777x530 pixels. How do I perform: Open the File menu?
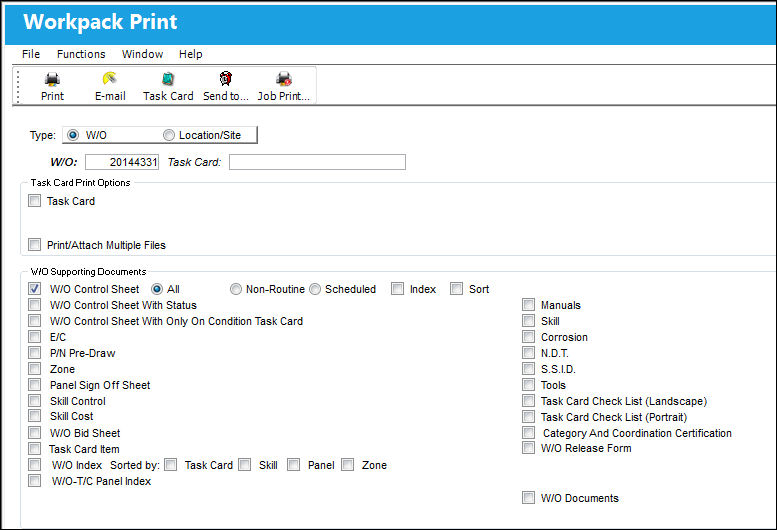tap(31, 54)
